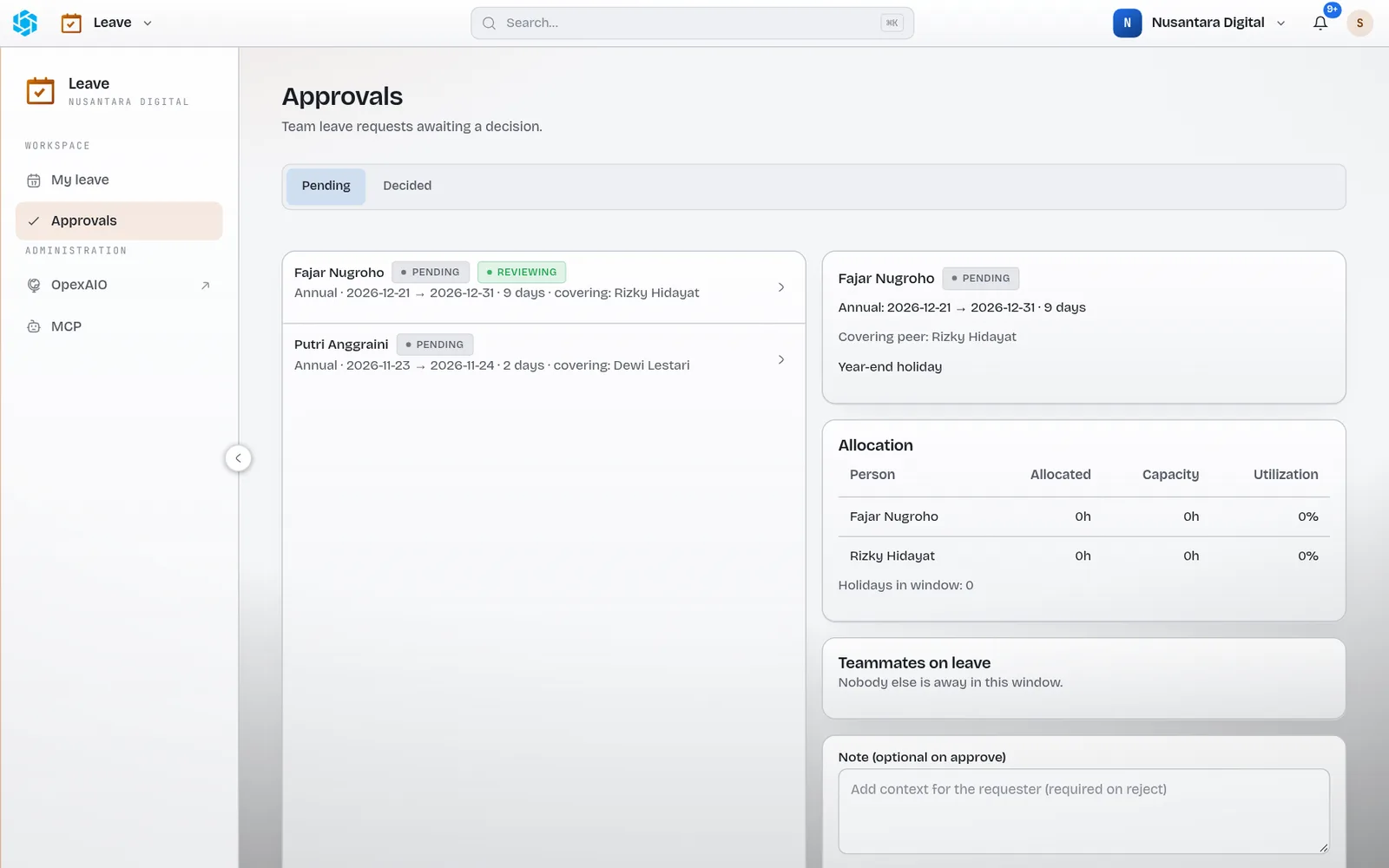Click the blue N organization avatar
Image resolution: width=1389 pixels, height=868 pixels.
pyautogui.click(x=1127, y=23)
